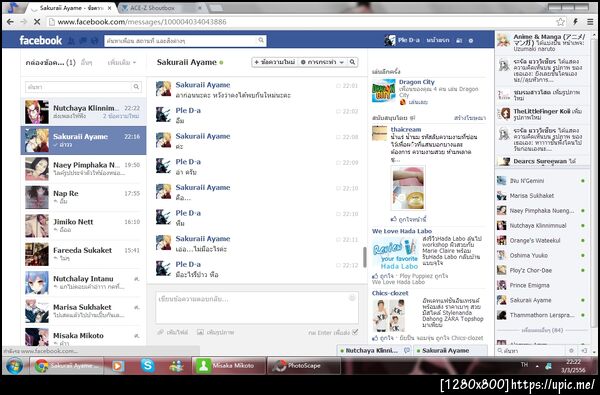The height and width of the screenshot is (395, 600).
Task: Open friend requests icon in header
Action: coord(71,40)
